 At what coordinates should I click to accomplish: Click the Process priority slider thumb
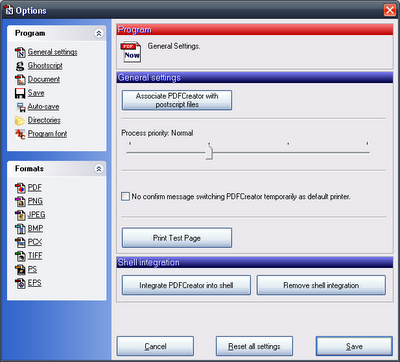[x=209, y=153]
